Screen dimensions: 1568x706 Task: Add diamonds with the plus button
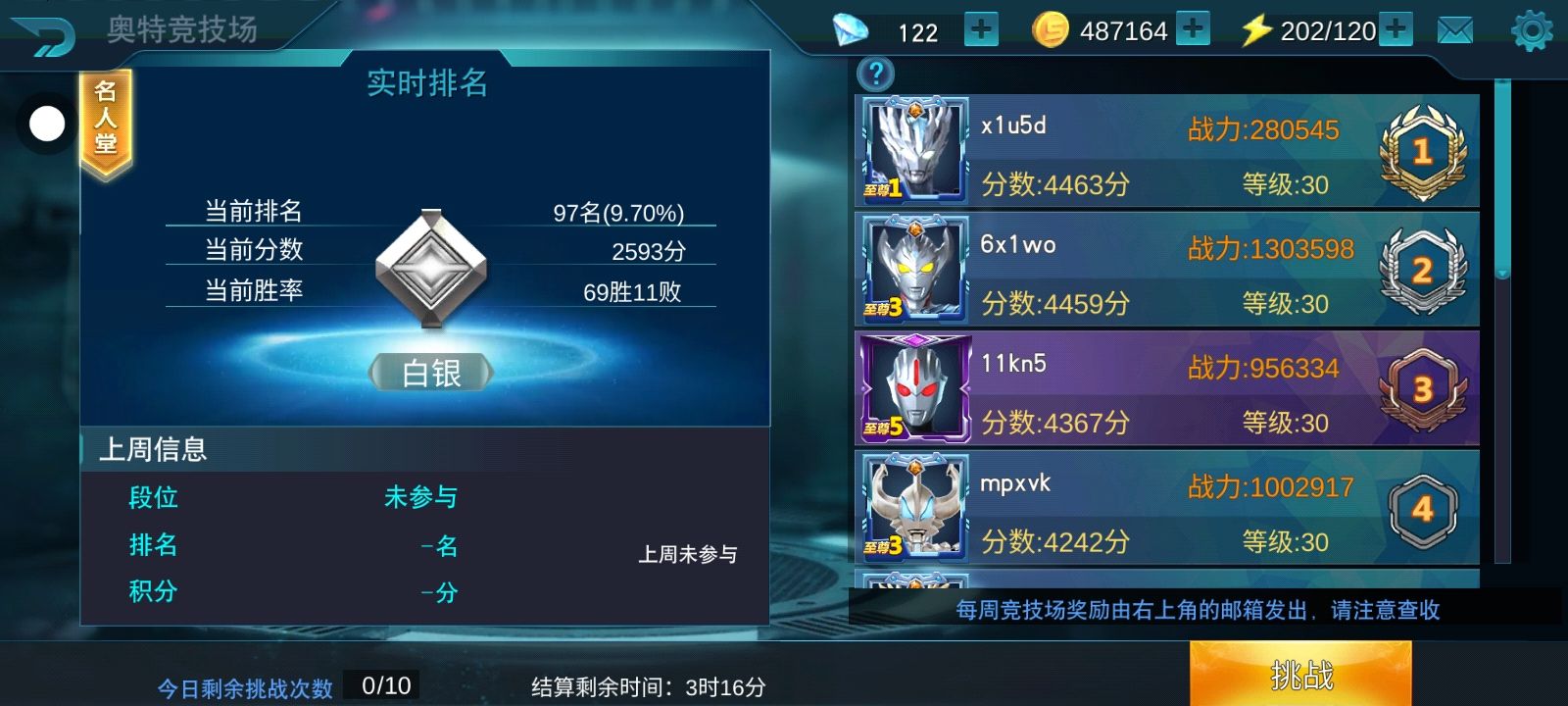click(x=980, y=29)
